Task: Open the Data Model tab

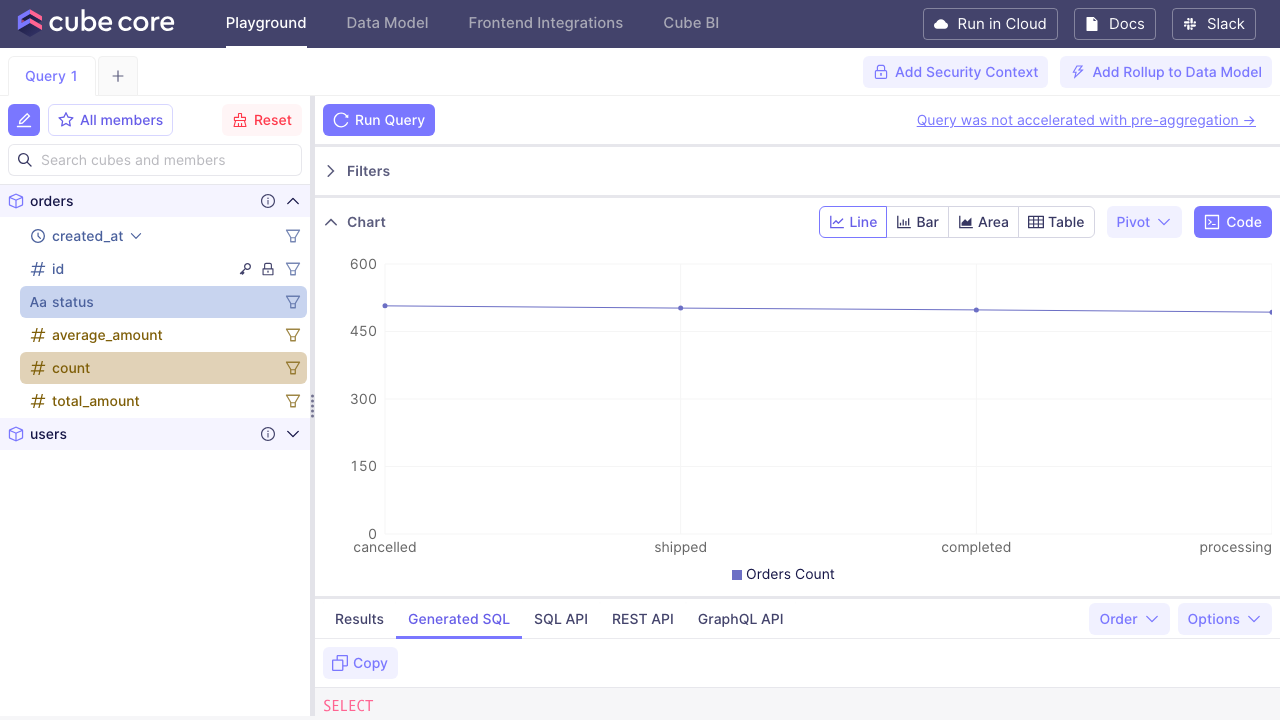Action: (387, 23)
